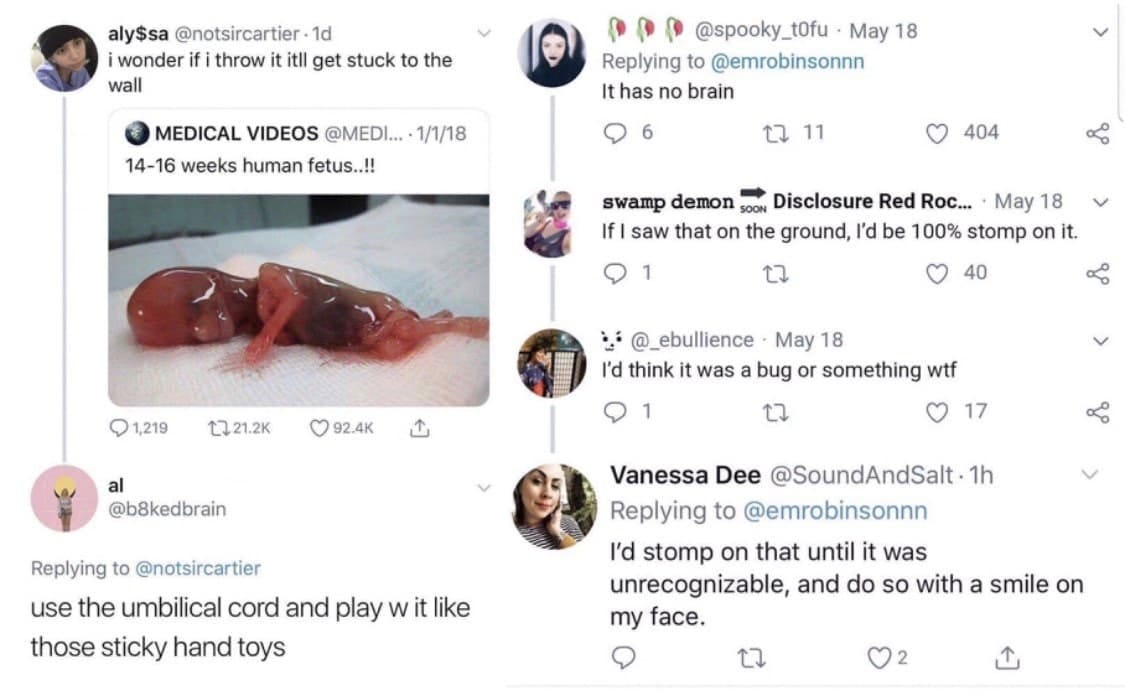Open replies on the spooky_t0fu tweet
This screenshot has width=1125, height=695.
coord(615,133)
